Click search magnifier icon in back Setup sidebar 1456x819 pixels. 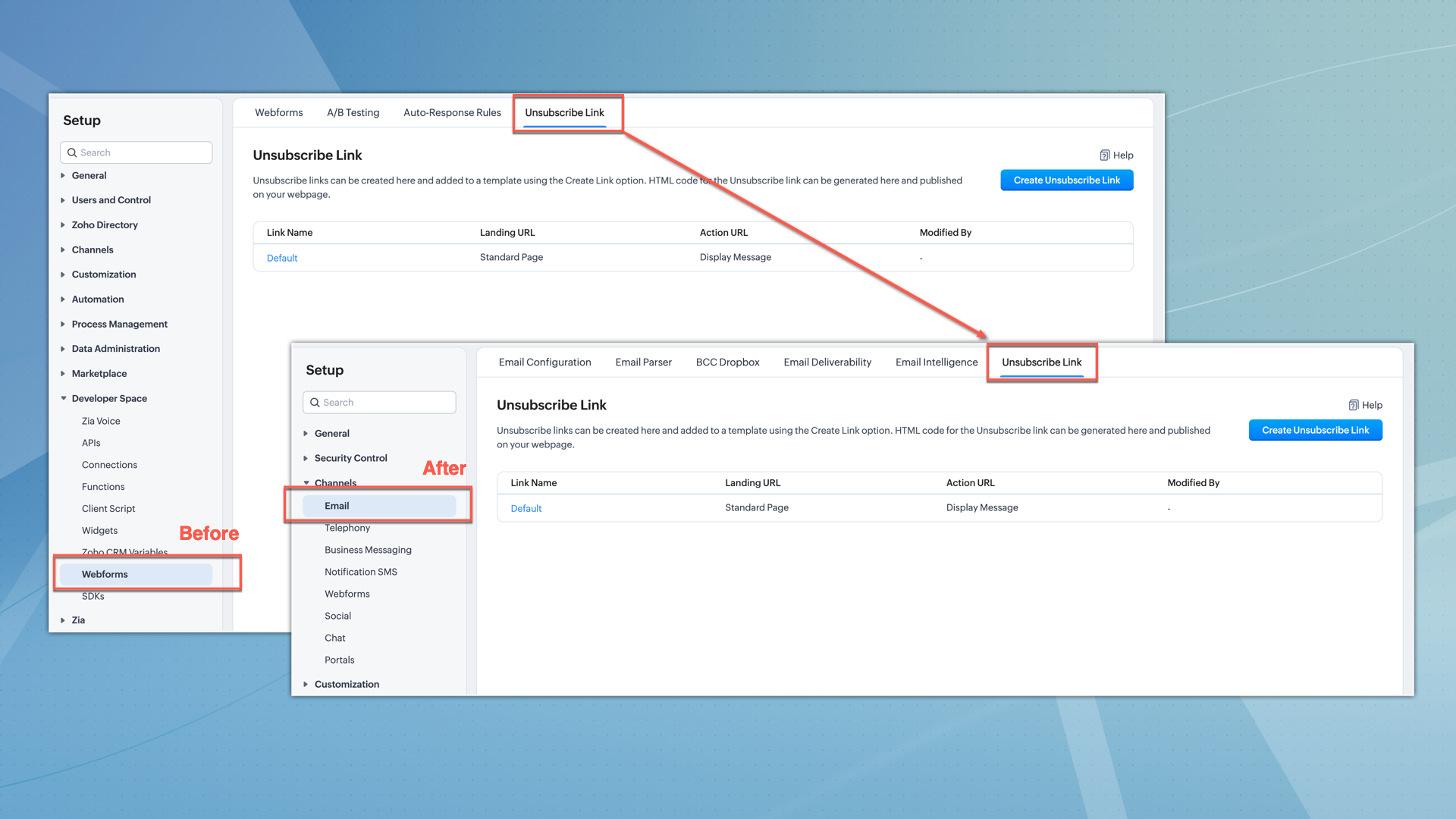click(72, 152)
